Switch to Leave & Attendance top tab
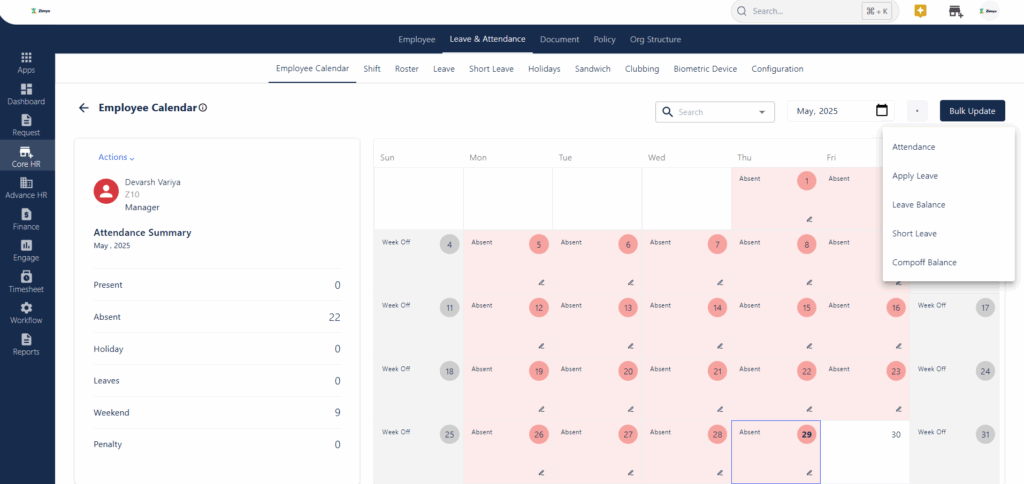Image resolution: width=1024 pixels, height=484 pixels. pos(487,39)
